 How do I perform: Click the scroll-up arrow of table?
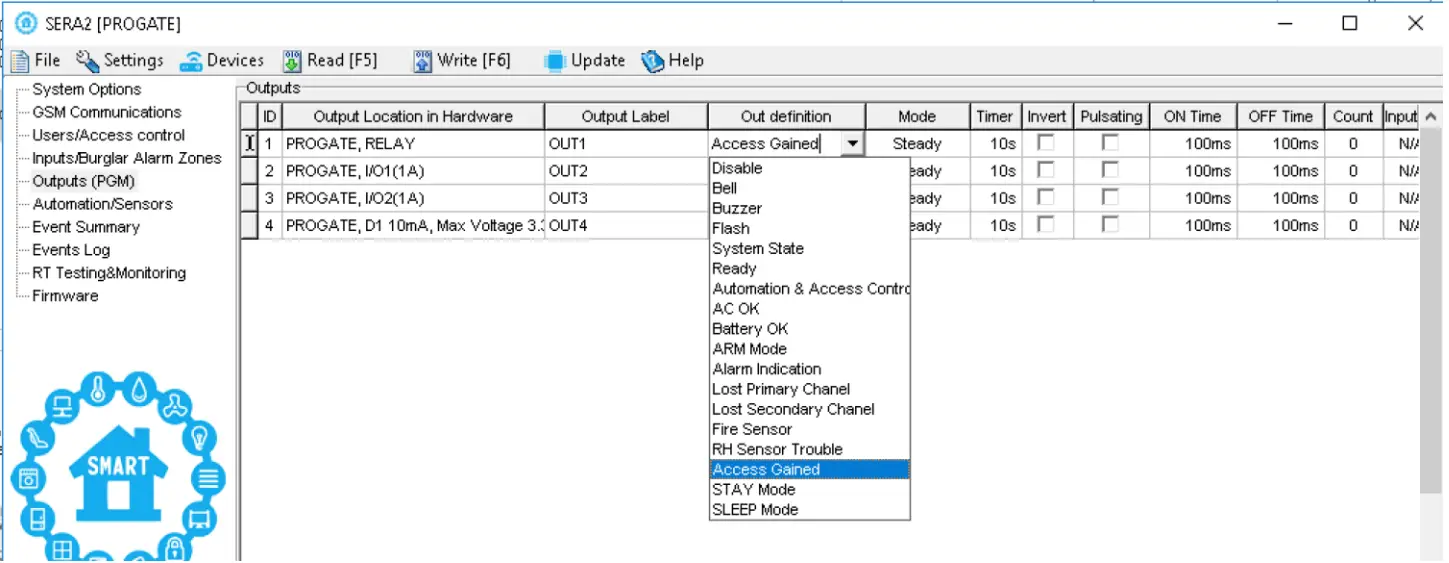pos(1431,117)
